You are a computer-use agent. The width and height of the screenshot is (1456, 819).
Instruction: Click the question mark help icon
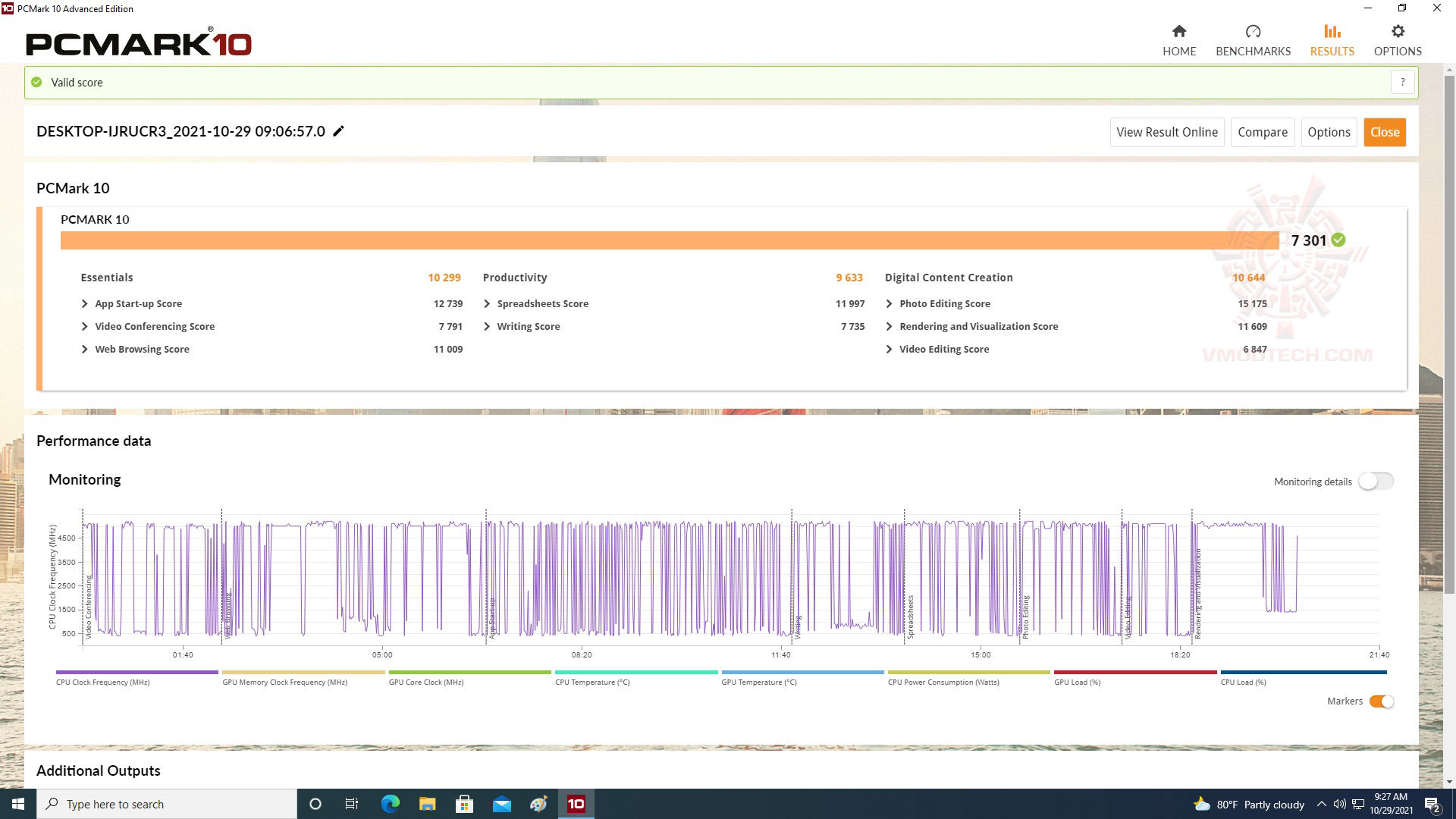click(1403, 82)
